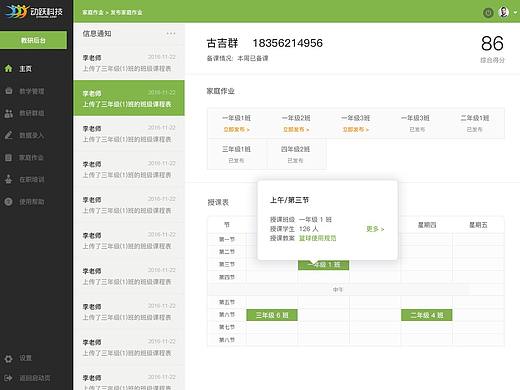The height and width of the screenshot is (390, 520).
Task: Select the 四年级2班 homework card
Action: [296, 154]
